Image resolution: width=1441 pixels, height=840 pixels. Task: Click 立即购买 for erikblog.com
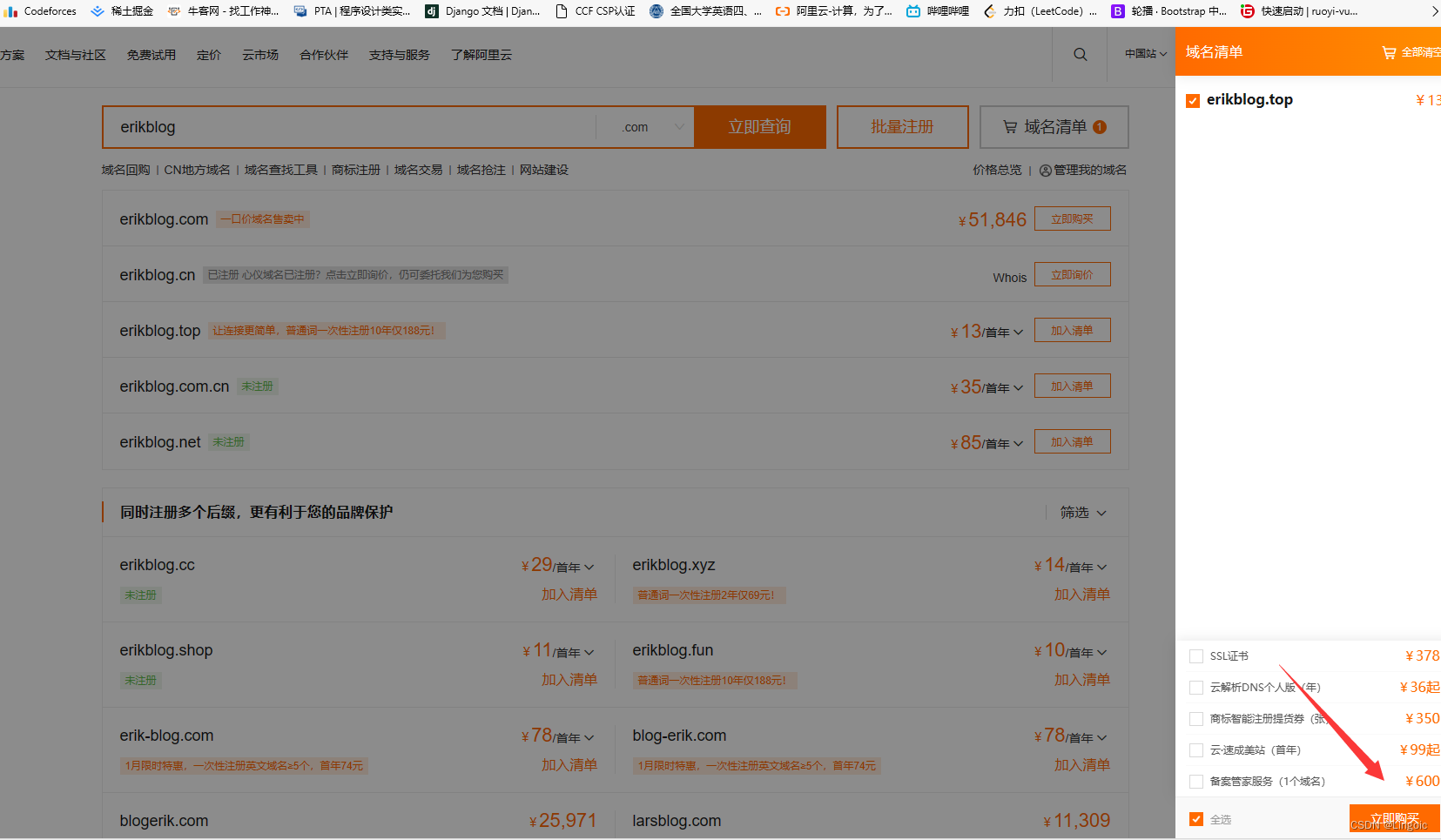[1072, 219]
